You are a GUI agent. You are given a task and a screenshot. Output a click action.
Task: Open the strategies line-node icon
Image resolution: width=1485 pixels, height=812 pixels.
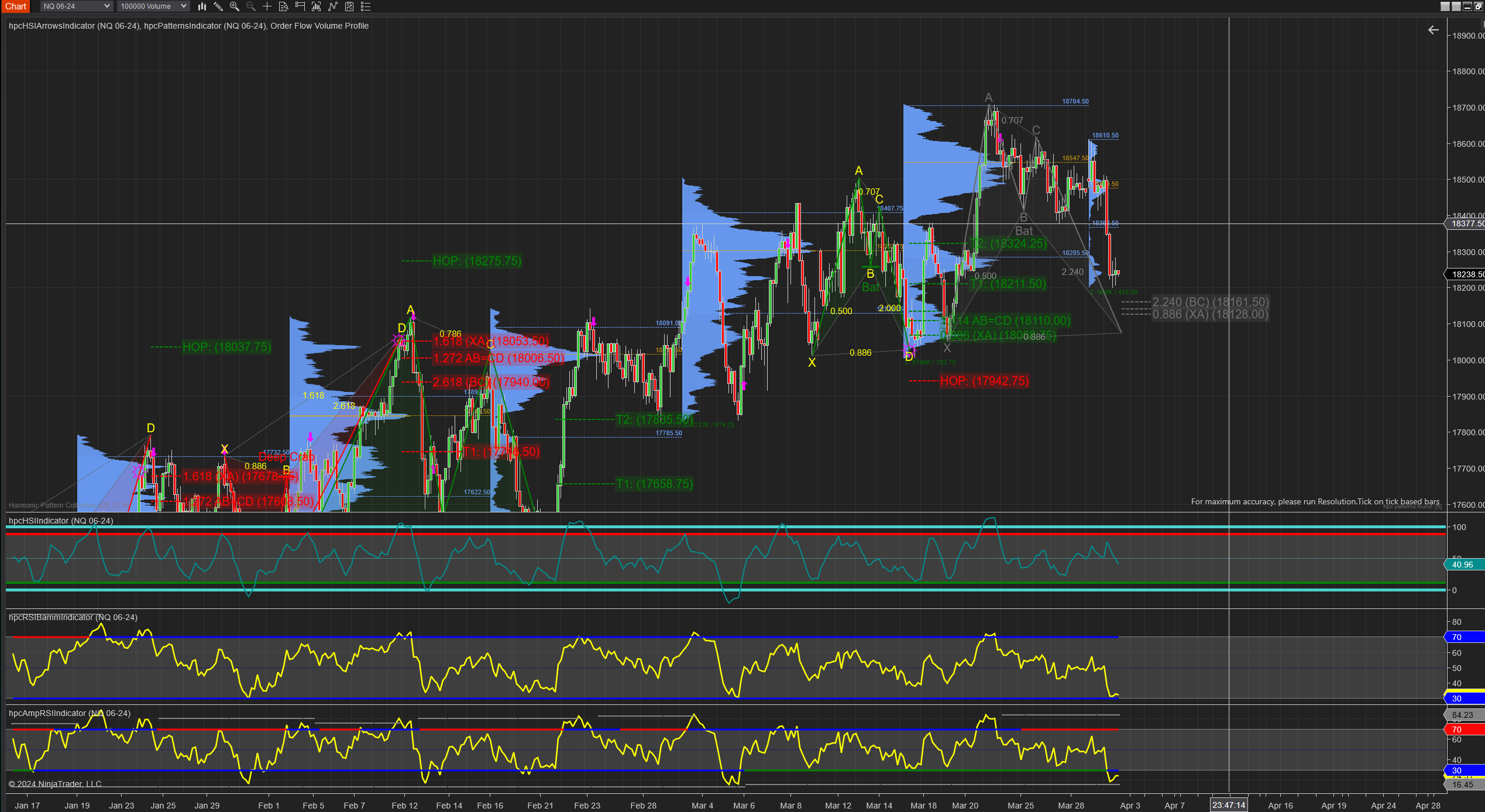click(333, 6)
